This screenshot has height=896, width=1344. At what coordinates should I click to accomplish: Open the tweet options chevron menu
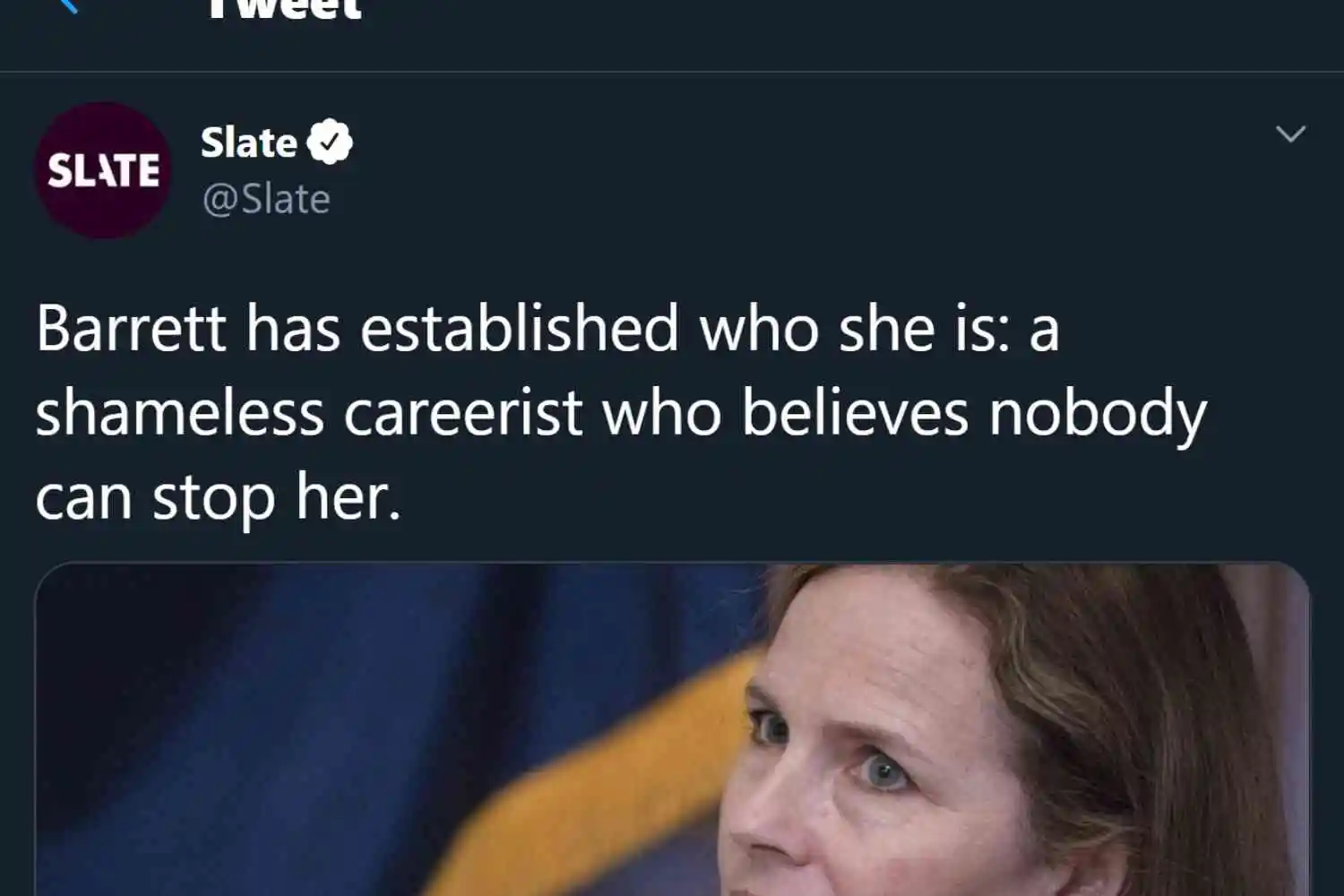pyautogui.click(x=1290, y=134)
